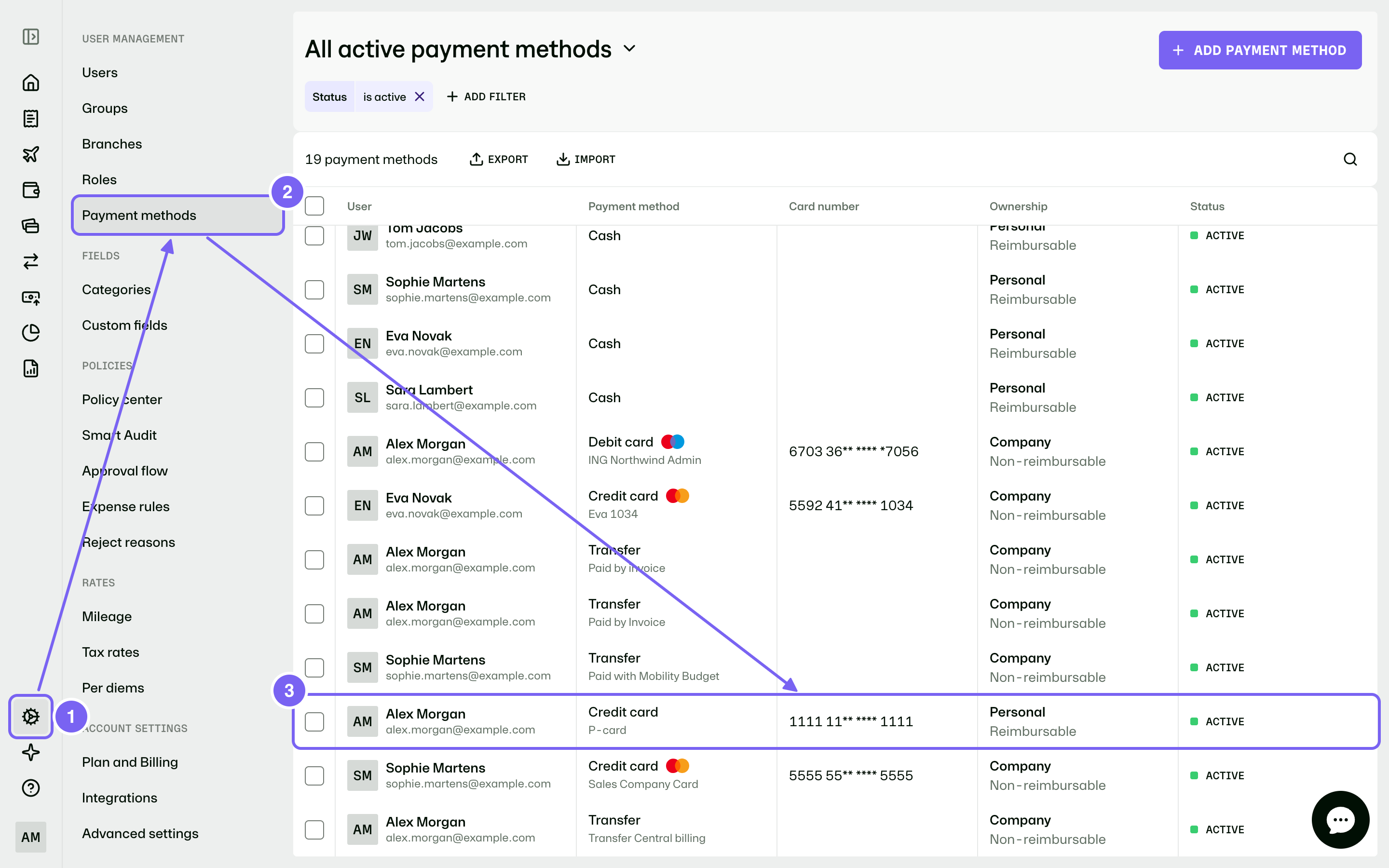Open the Status filter chip
The image size is (1389, 868).
[x=329, y=96]
